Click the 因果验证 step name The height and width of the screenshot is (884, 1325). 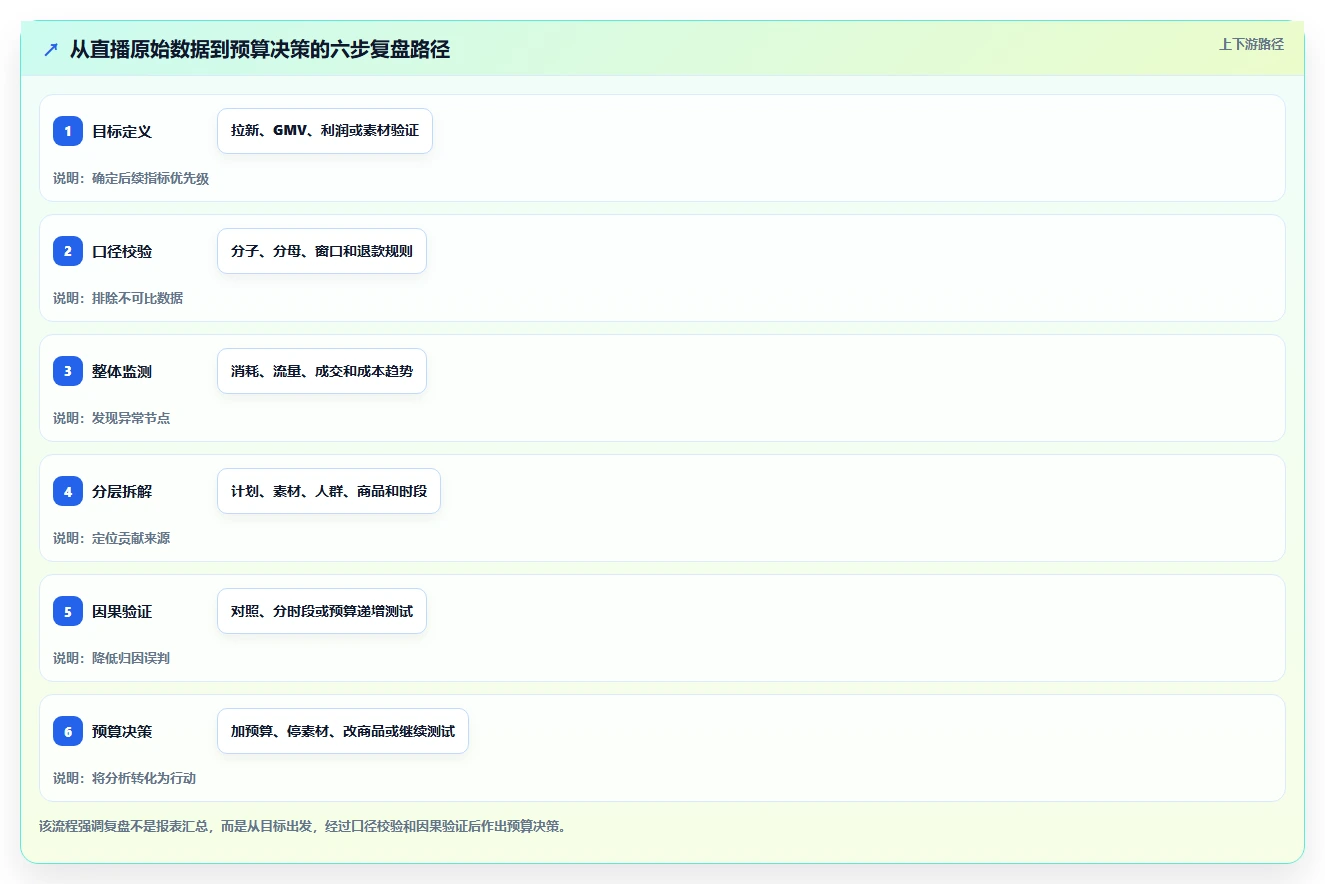click(x=122, y=611)
